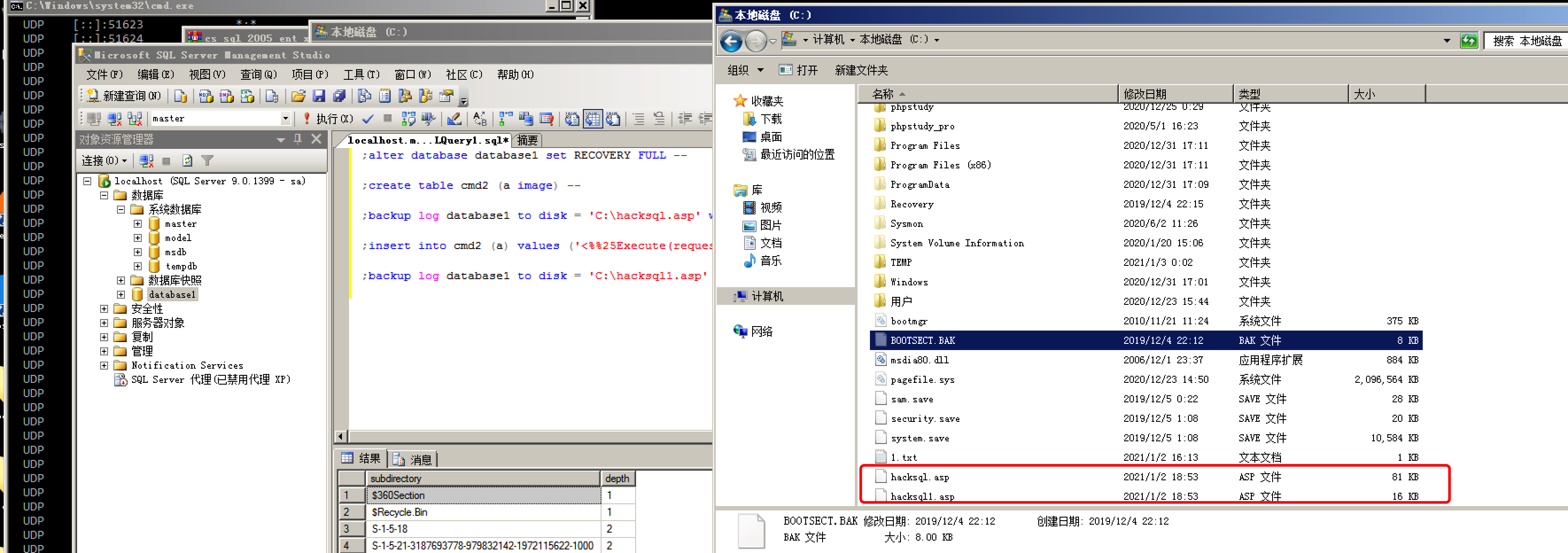Screen dimensions: 1568x553
Task: Click the Parse query checkmark icon
Action: [368, 119]
